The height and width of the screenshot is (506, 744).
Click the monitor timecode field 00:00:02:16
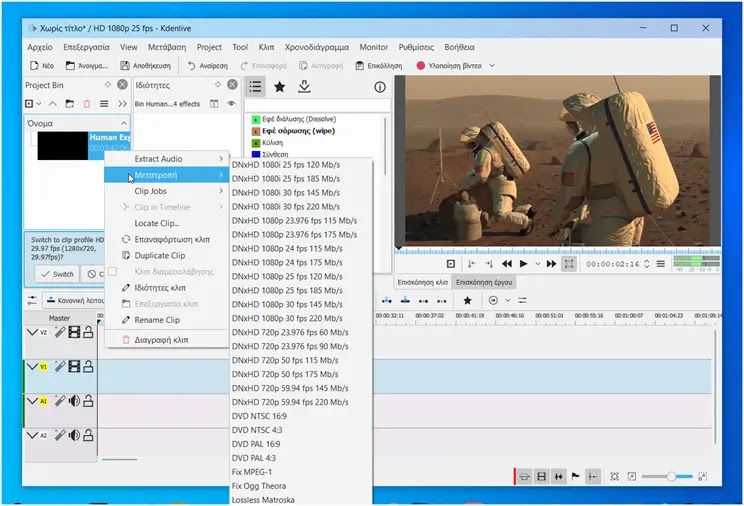[x=613, y=264]
